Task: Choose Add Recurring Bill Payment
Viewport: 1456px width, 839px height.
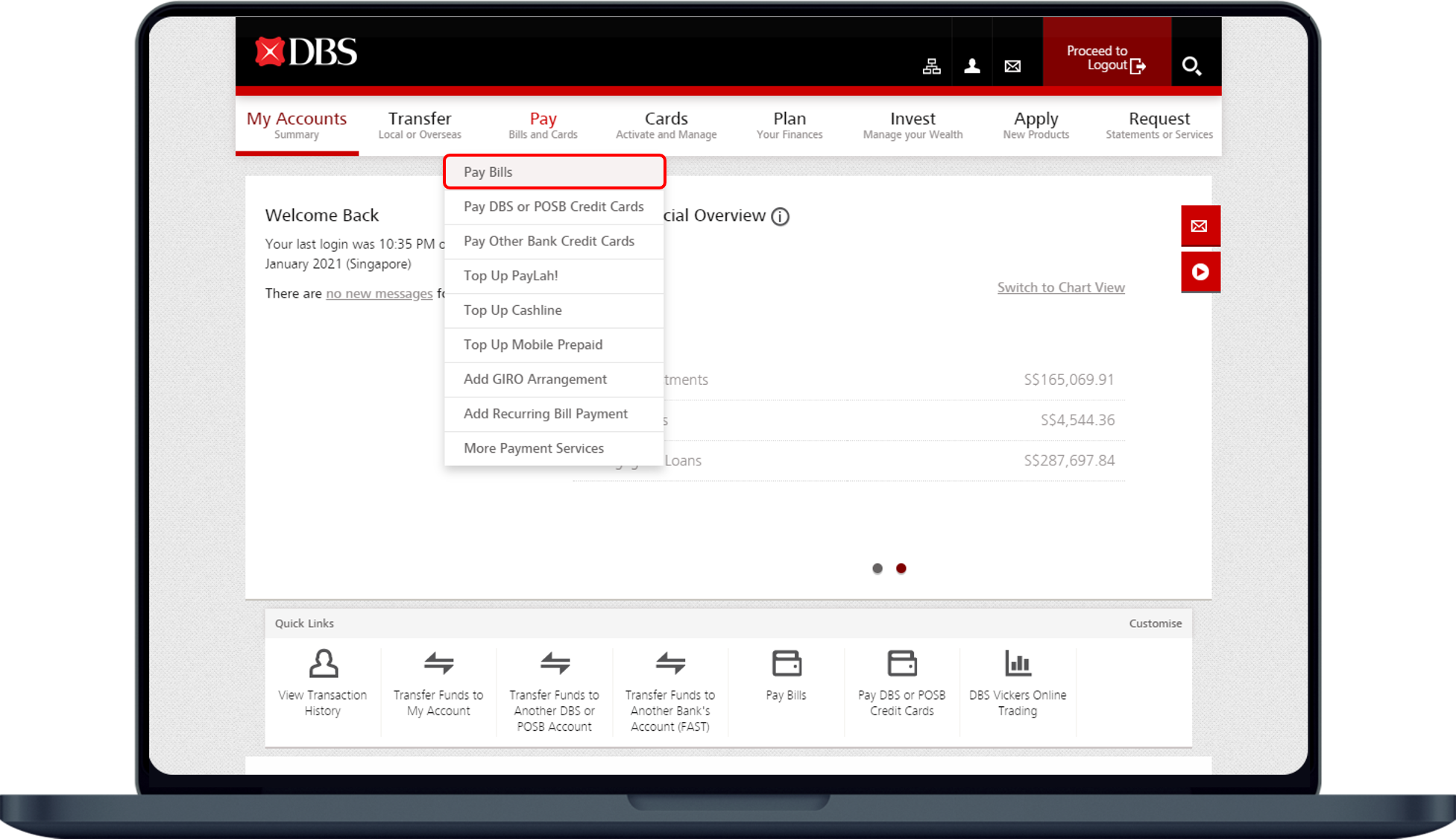Action: pyautogui.click(x=554, y=414)
